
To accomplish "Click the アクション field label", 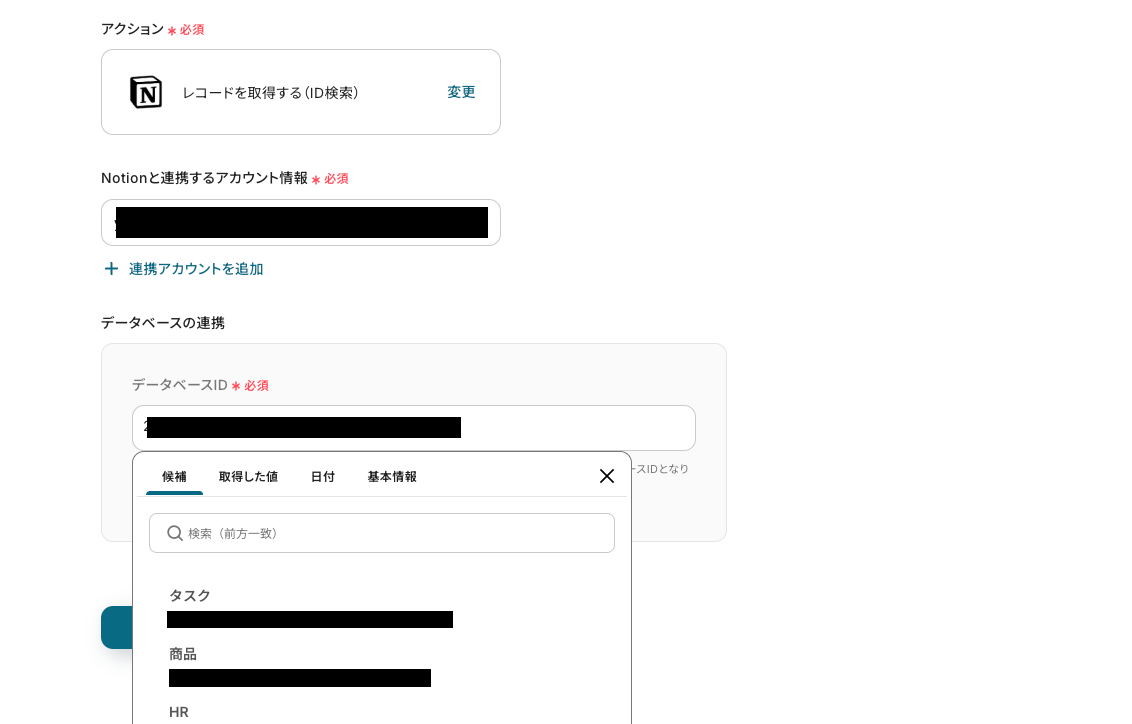I will pyautogui.click(x=133, y=29).
